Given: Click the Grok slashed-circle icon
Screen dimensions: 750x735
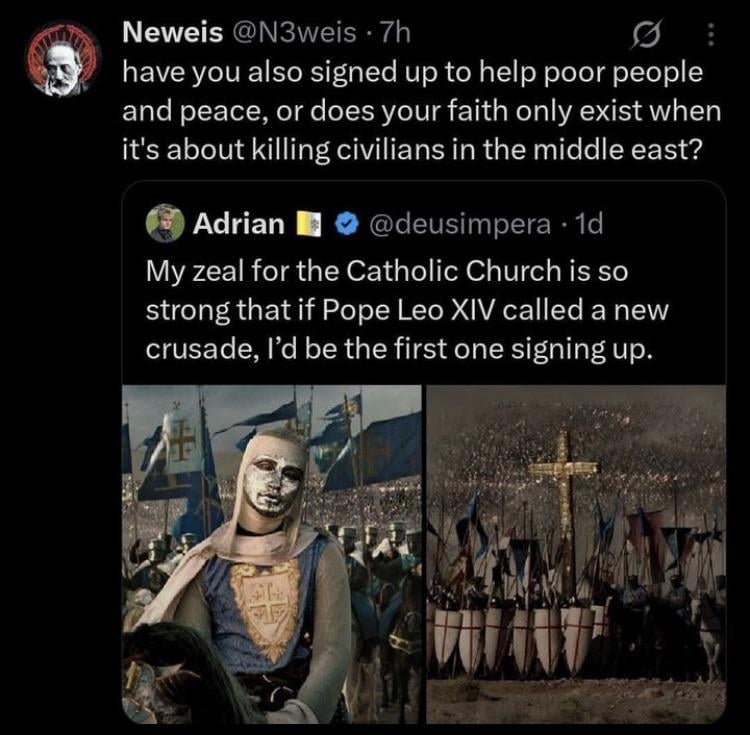Looking at the screenshot, I should pyautogui.click(x=642, y=36).
